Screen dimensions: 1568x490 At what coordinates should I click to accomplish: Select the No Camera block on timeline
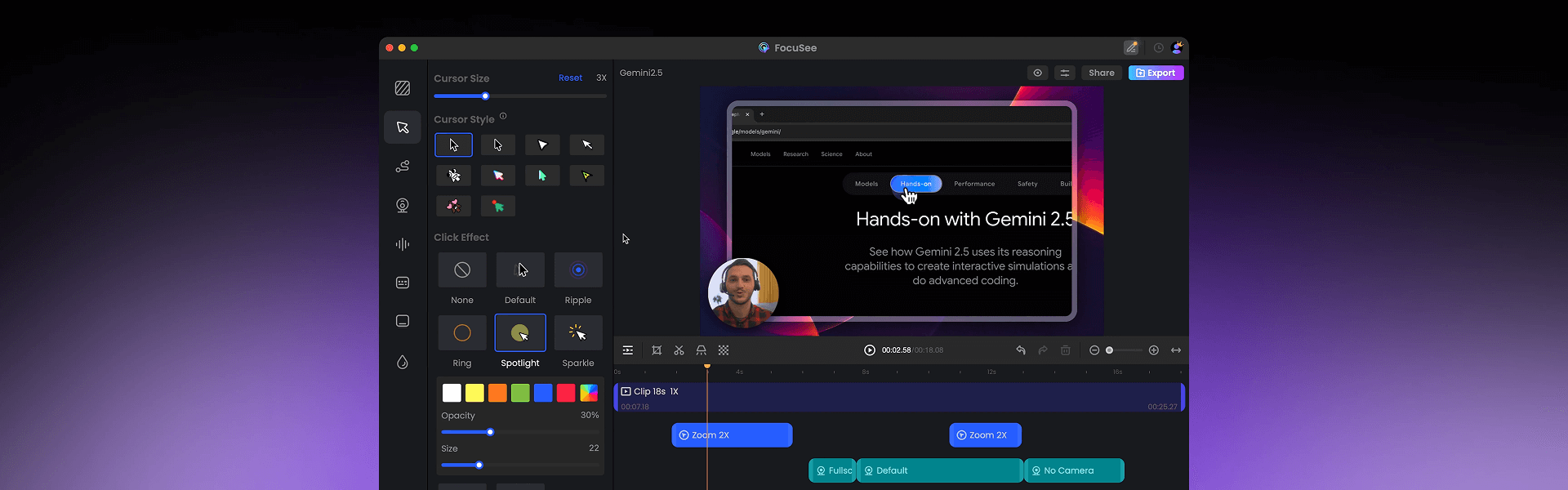click(1074, 470)
